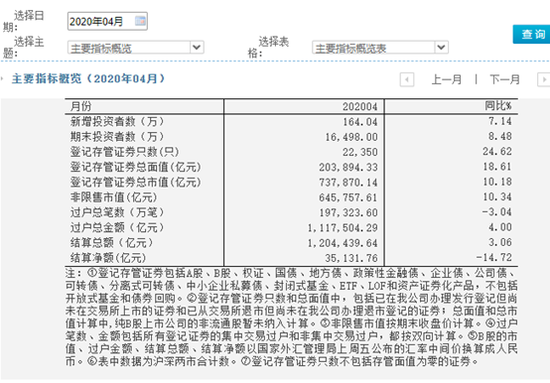Click the value 35,131.76
Screen dimensions: 550x383
pyautogui.click(x=351, y=258)
